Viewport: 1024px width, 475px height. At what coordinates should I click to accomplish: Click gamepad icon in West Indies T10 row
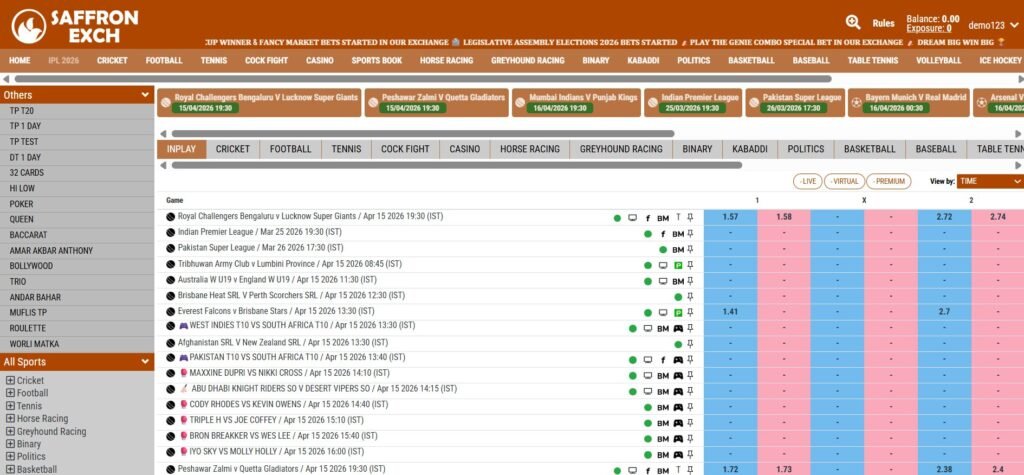(x=677, y=328)
